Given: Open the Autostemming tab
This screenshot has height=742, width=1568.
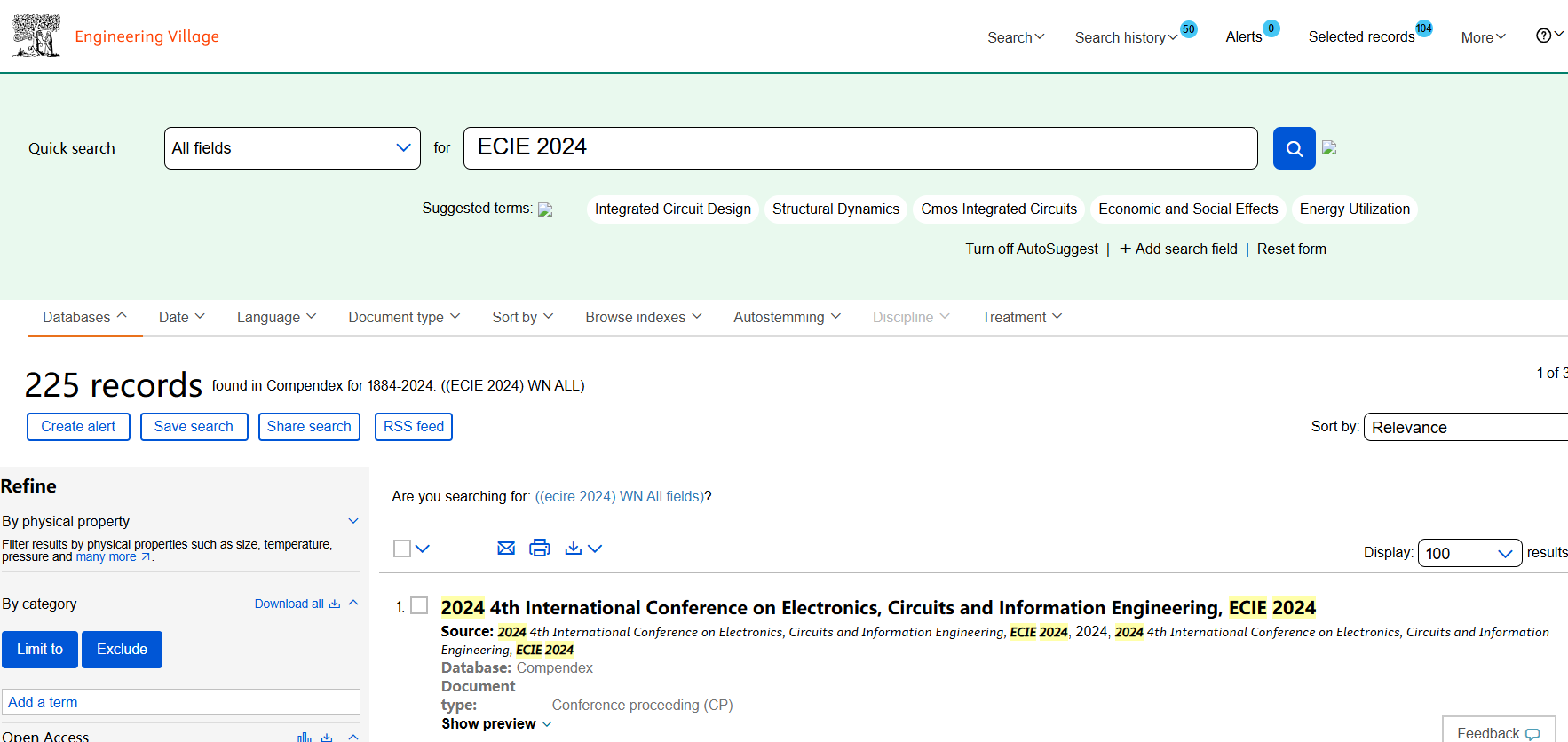Looking at the screenshot, I should coord(787,317).
